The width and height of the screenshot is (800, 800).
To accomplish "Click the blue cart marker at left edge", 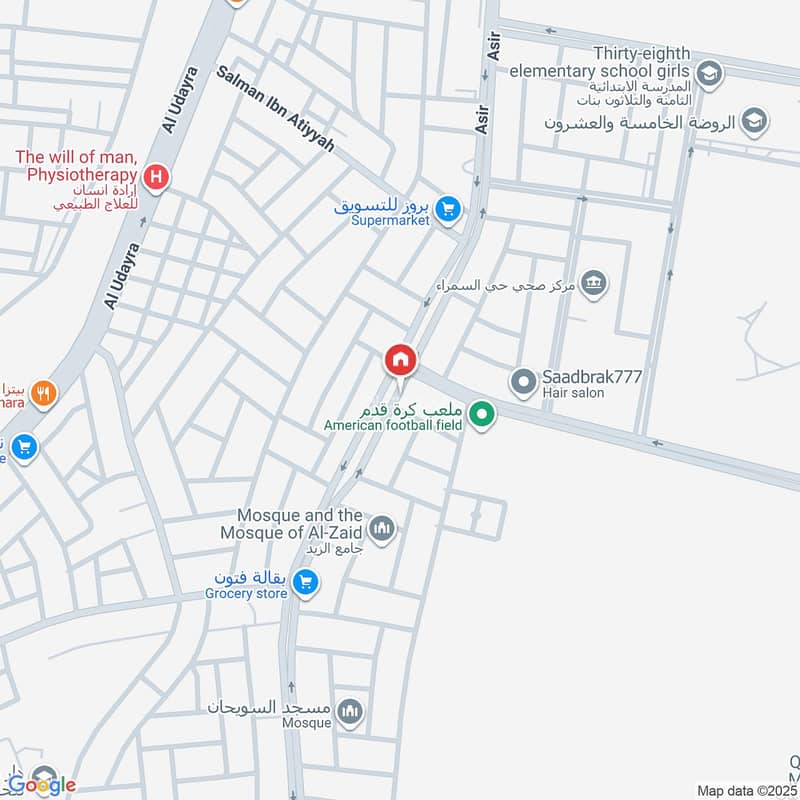I will pos(24,447).
